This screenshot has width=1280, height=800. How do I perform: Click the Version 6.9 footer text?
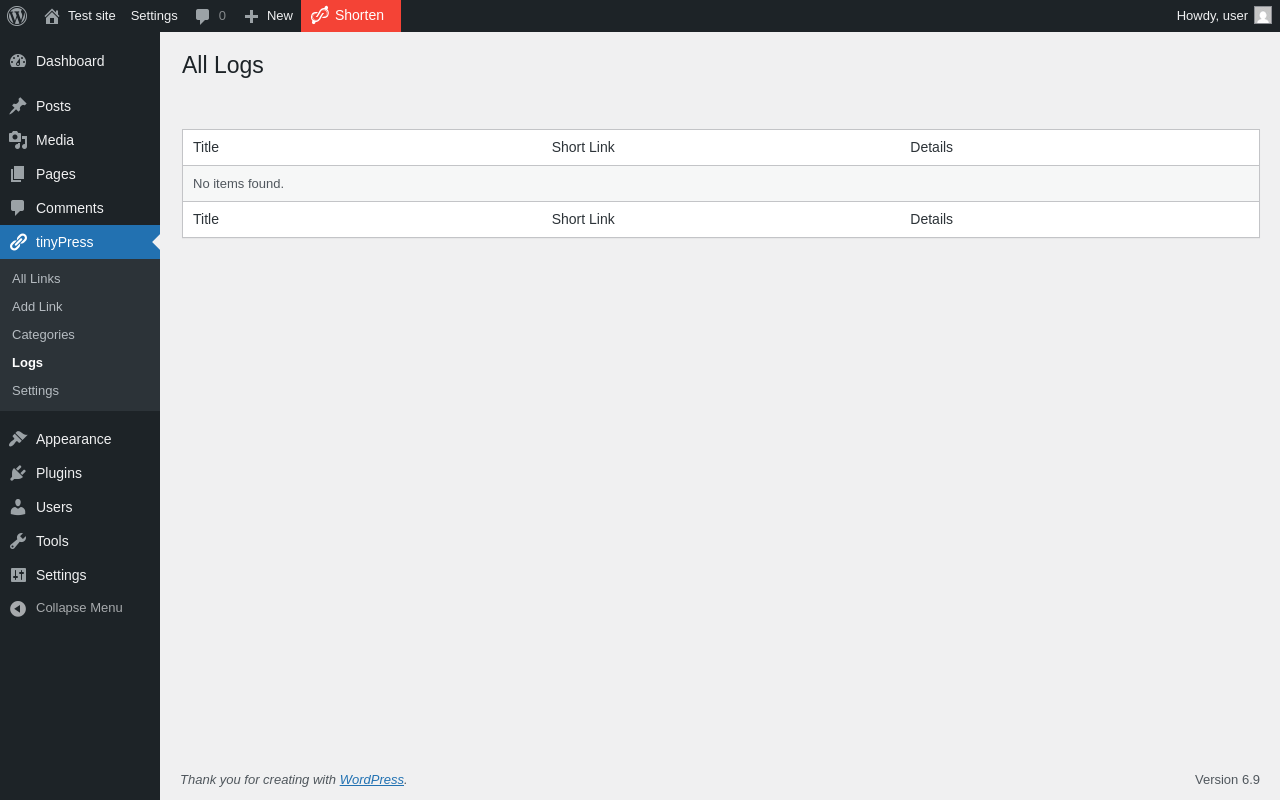click(1227, 779)
